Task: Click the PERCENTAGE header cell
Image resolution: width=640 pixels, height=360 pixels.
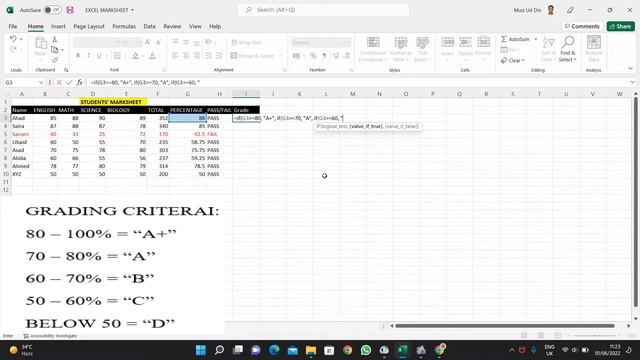Action: click(x=187, y=110)
